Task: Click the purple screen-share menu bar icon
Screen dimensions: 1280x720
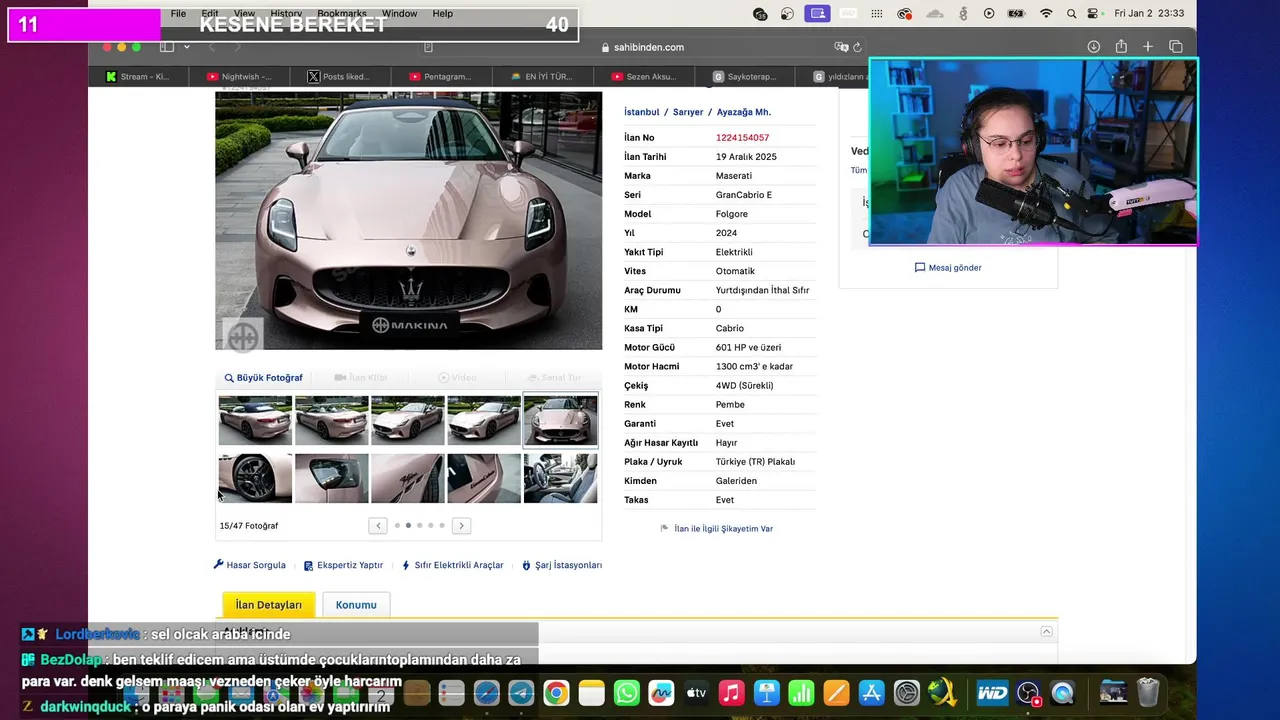Action: tap(818, 14)
